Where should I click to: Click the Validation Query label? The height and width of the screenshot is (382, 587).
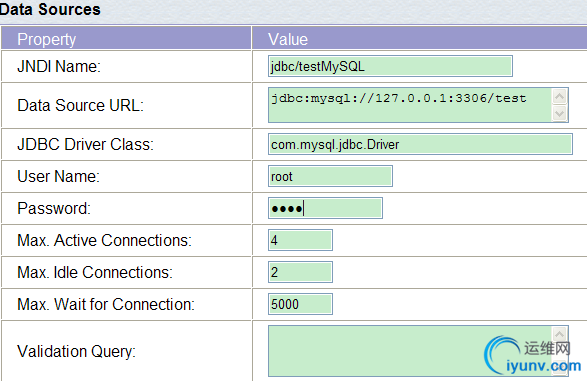(x=76, y=352)
